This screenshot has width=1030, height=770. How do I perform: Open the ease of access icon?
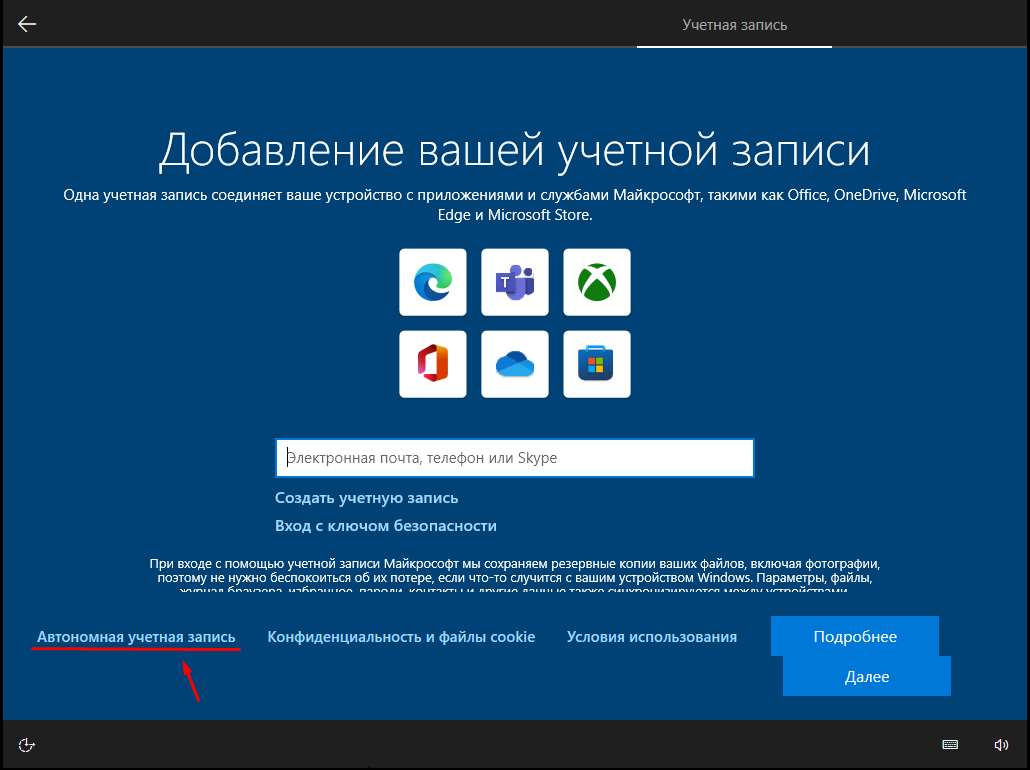[x=26, y=745]
